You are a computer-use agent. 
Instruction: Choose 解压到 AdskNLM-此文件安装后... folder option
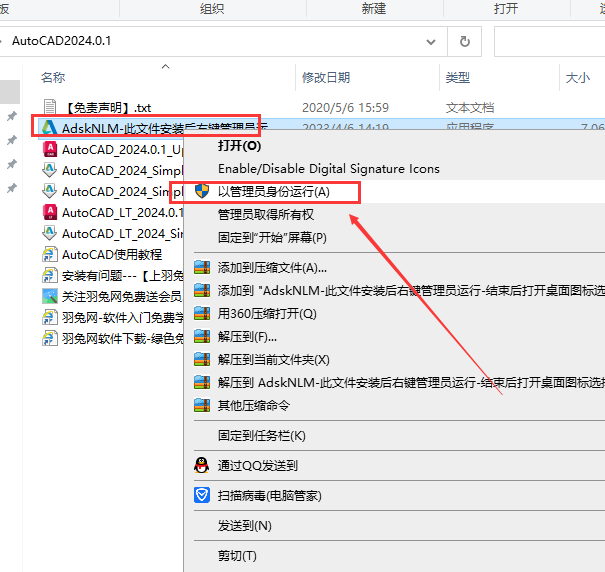point(411,382)
